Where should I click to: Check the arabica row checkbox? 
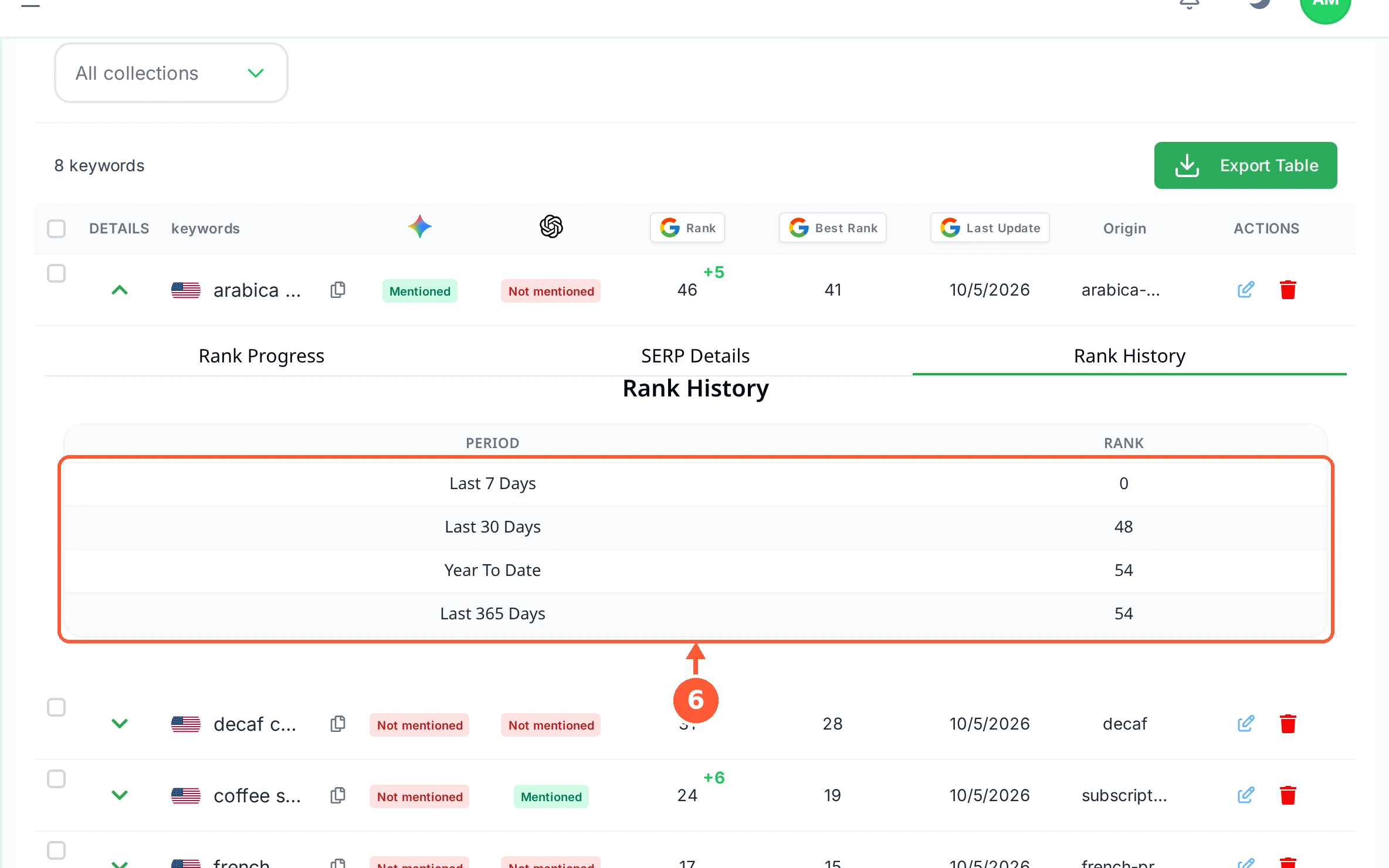tap(56, 273)
